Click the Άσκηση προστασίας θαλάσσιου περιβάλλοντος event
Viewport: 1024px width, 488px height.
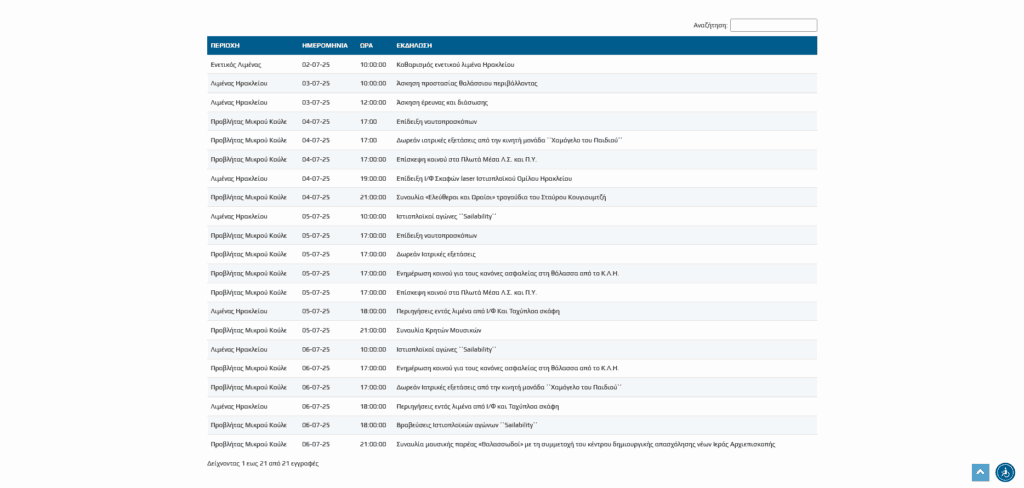[x=466, y=83]
